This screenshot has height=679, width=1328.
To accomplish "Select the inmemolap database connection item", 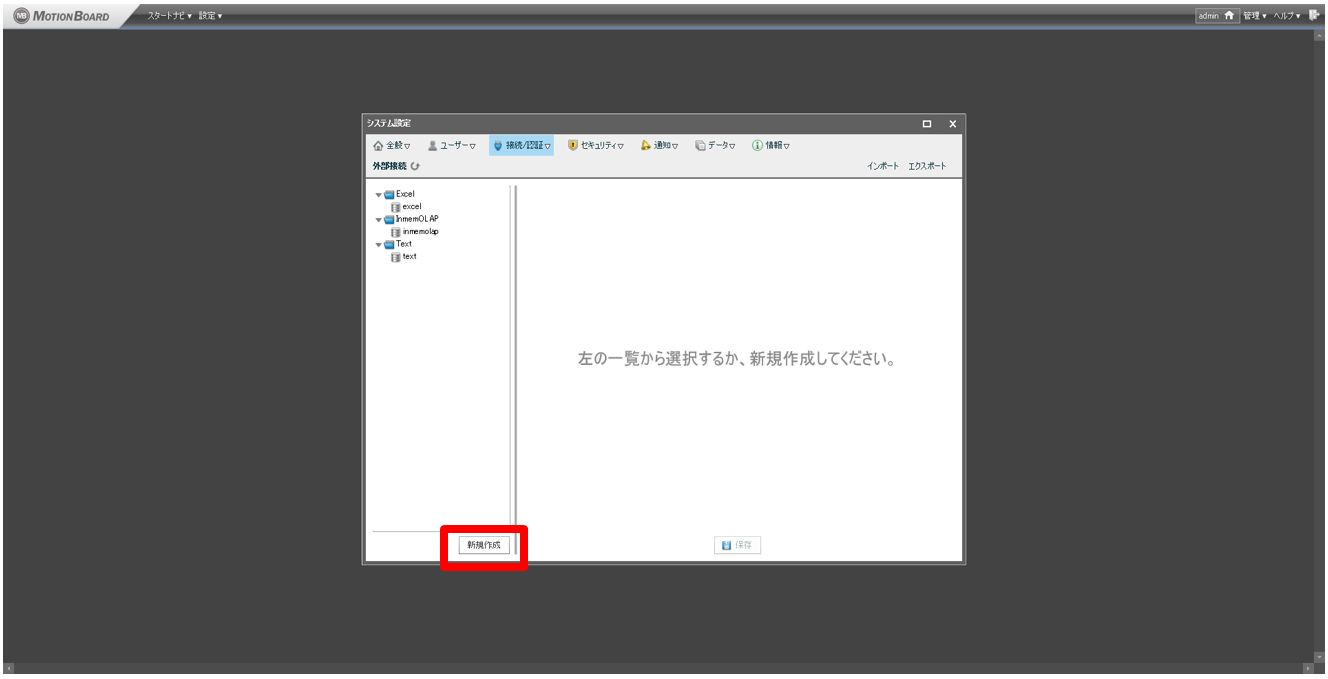I will pyautogui.click(x=419, y=231).
